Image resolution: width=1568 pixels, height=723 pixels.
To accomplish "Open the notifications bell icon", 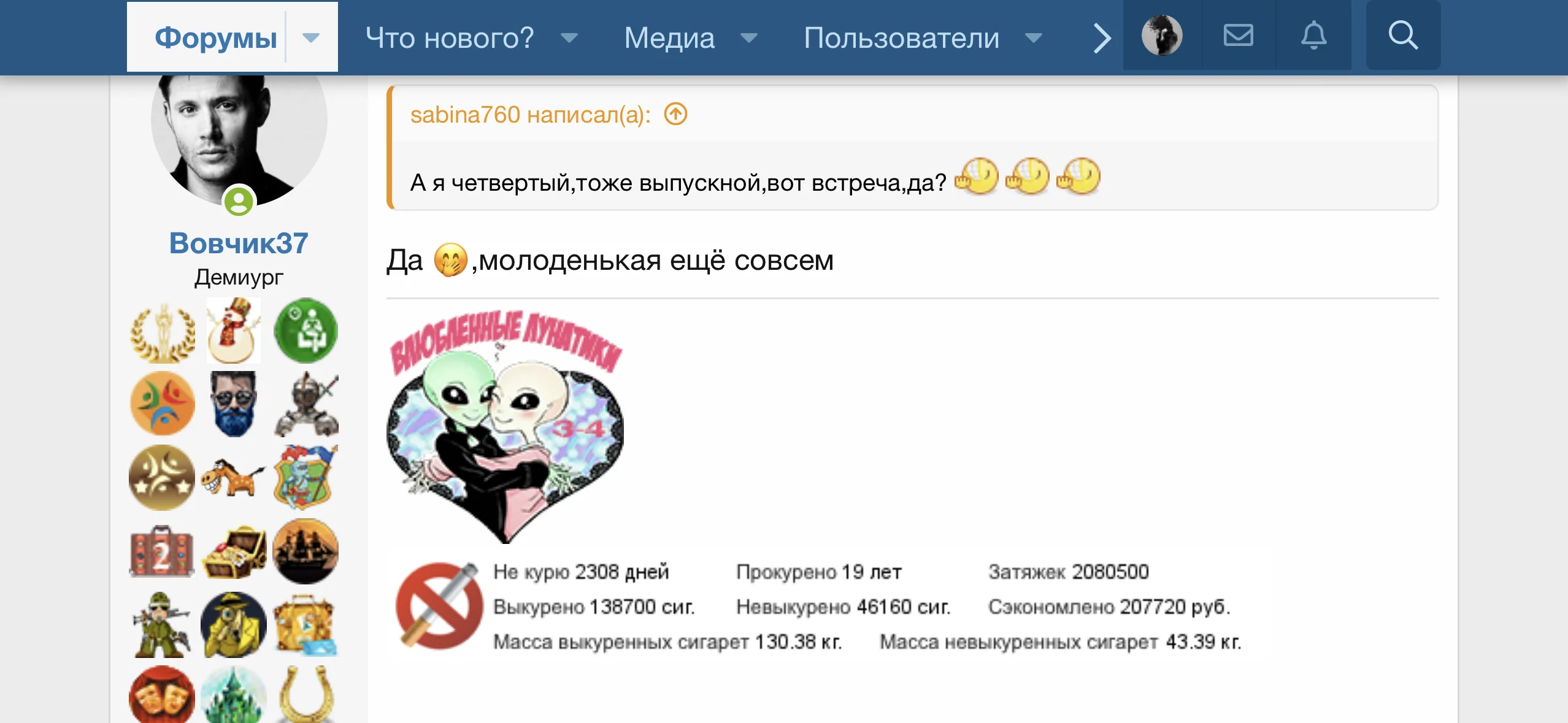I will 1313,36.
